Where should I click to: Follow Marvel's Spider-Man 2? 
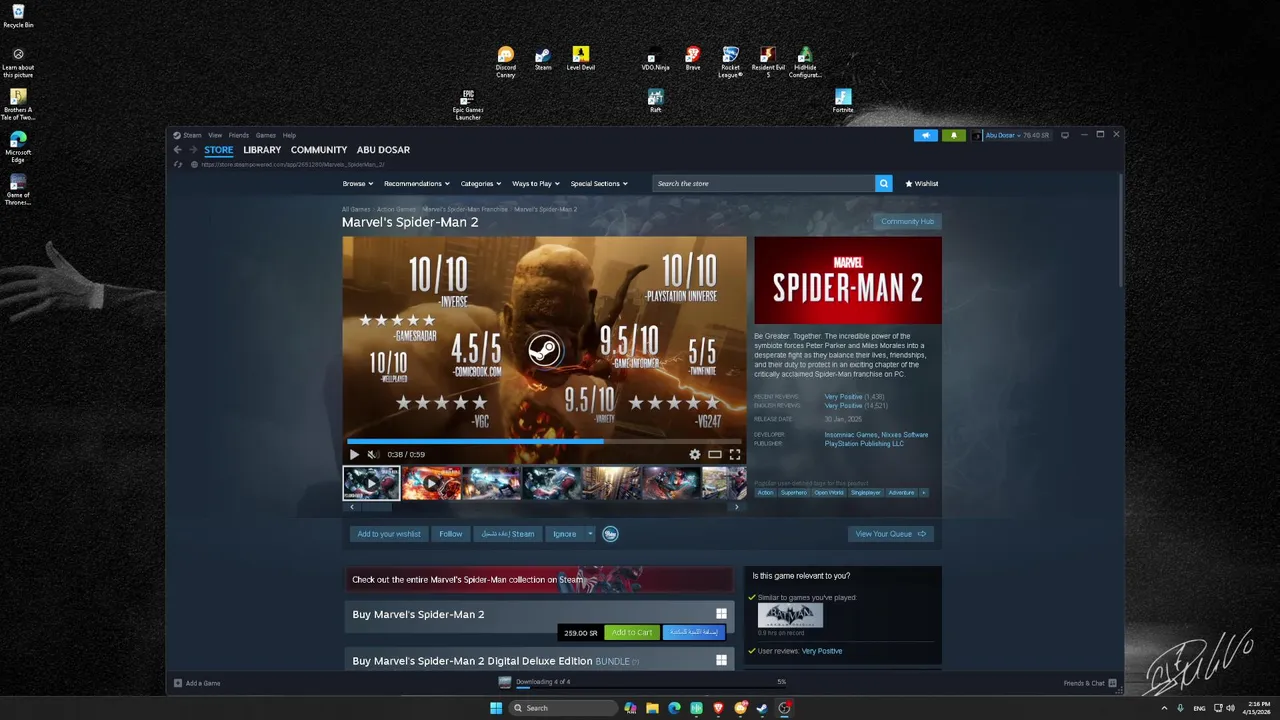(x=451, y=534)
